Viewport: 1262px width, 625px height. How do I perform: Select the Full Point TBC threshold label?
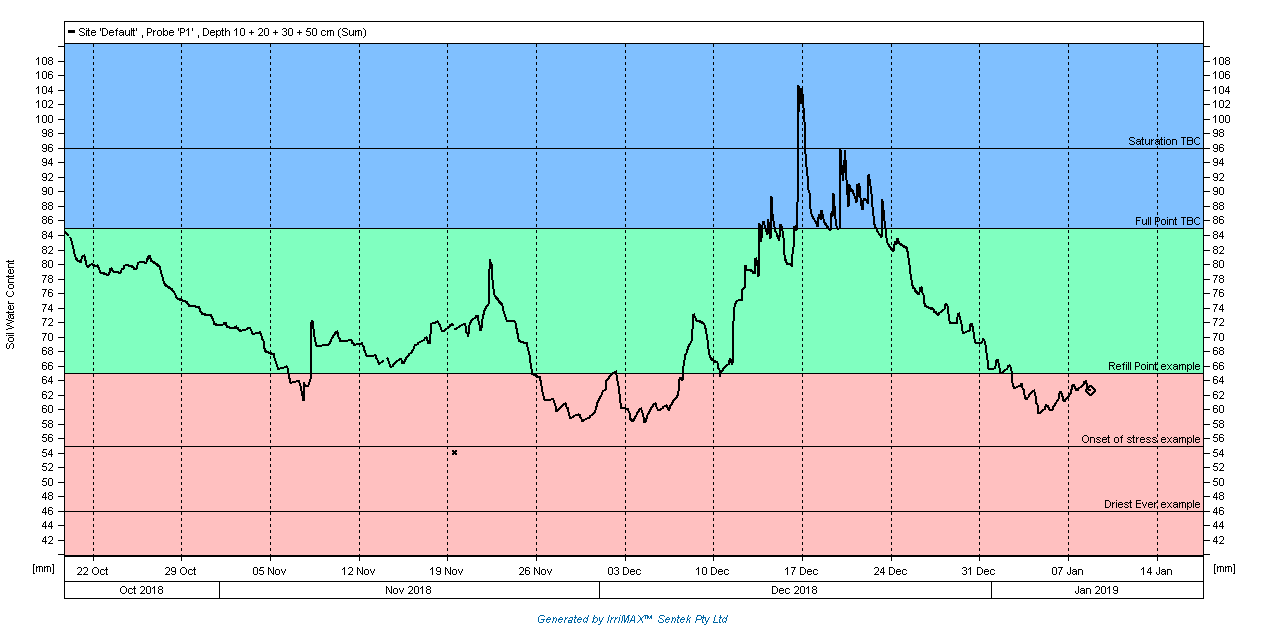1167,221
